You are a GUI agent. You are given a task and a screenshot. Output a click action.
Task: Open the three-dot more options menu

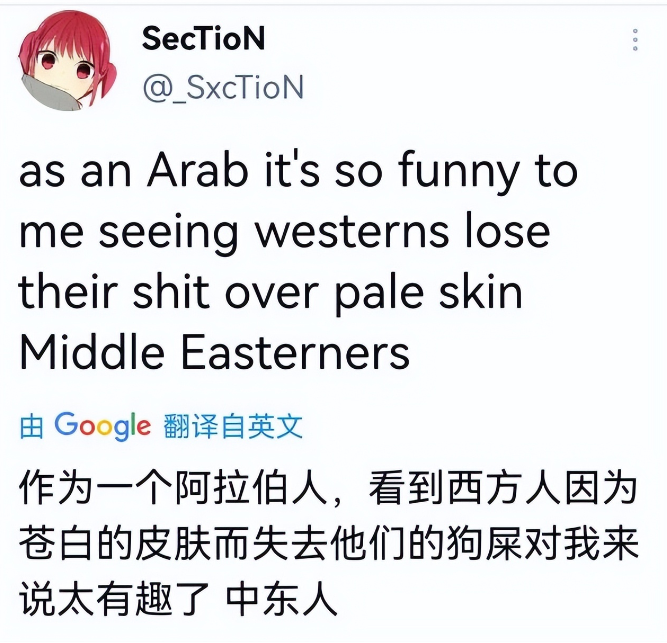click(635, 40)
